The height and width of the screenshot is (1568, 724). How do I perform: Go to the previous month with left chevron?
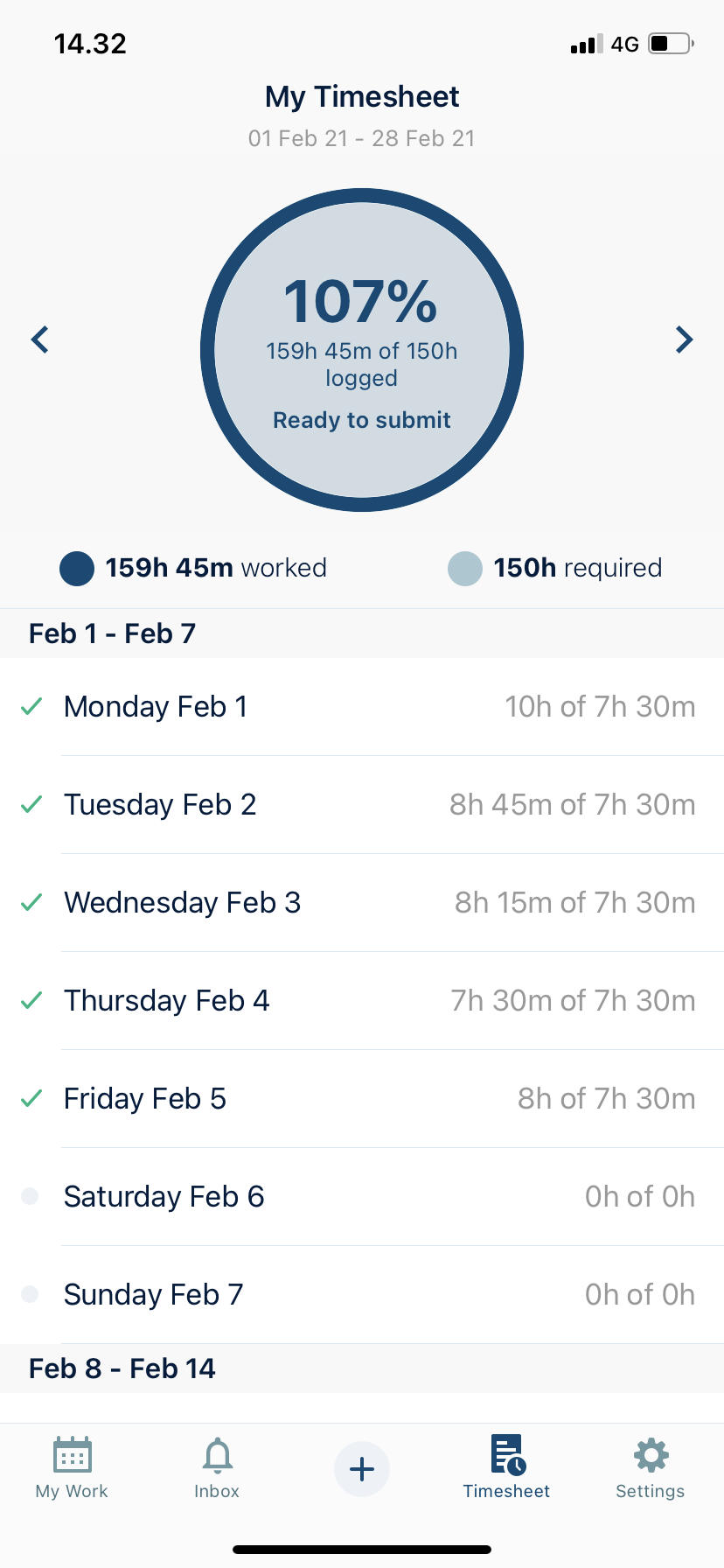click(x=40, y=339)
